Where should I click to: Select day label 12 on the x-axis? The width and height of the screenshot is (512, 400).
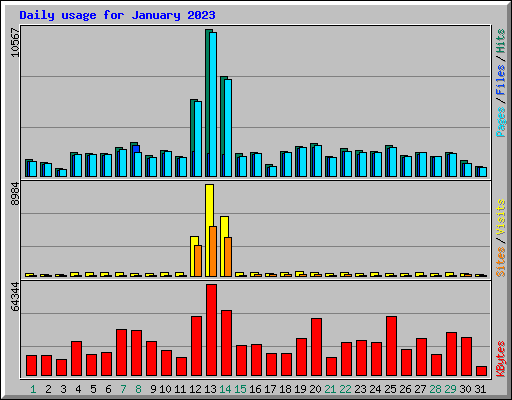195,389
